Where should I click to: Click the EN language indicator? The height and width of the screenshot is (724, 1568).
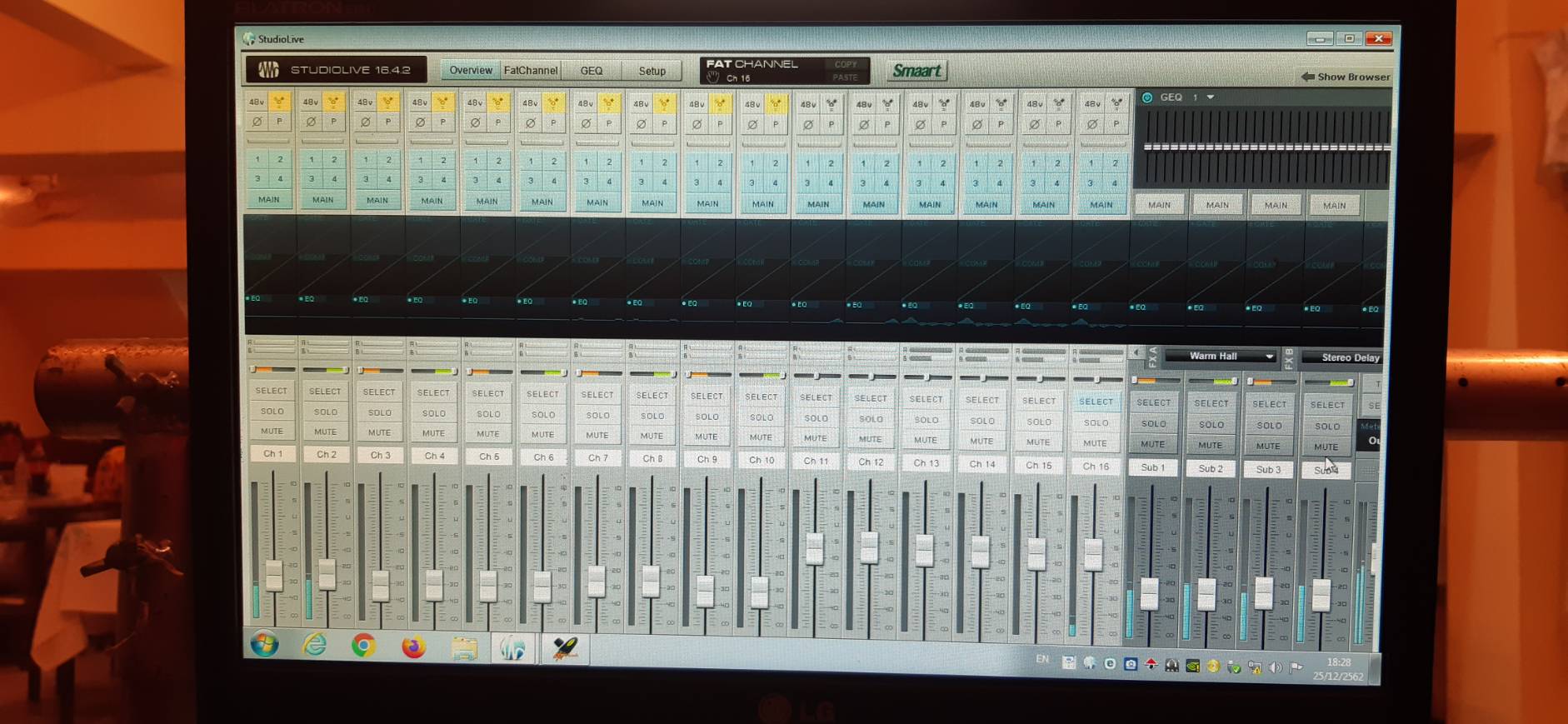pyautogui.click(x=1042, y=659)
